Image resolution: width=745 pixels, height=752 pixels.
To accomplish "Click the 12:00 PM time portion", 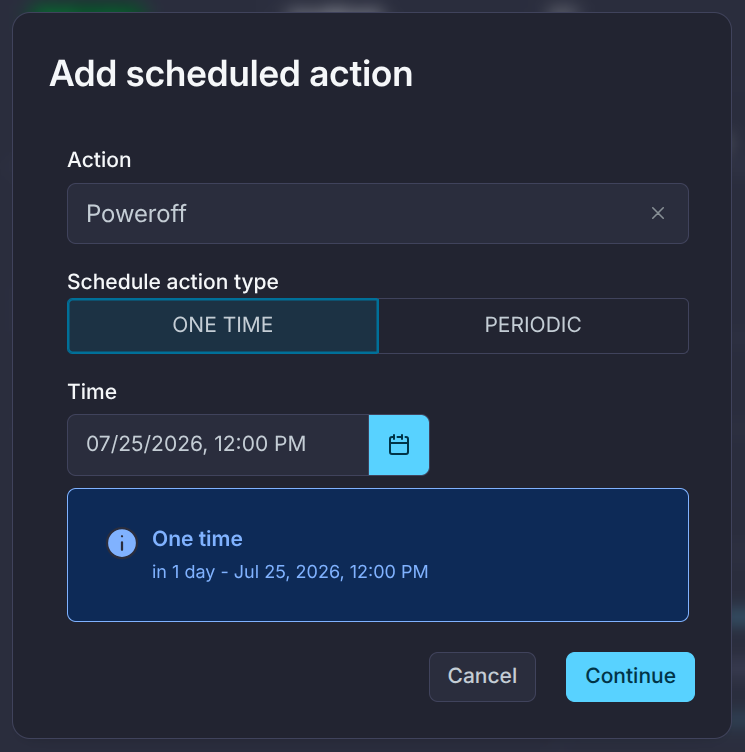I will [x=260, y=444].
